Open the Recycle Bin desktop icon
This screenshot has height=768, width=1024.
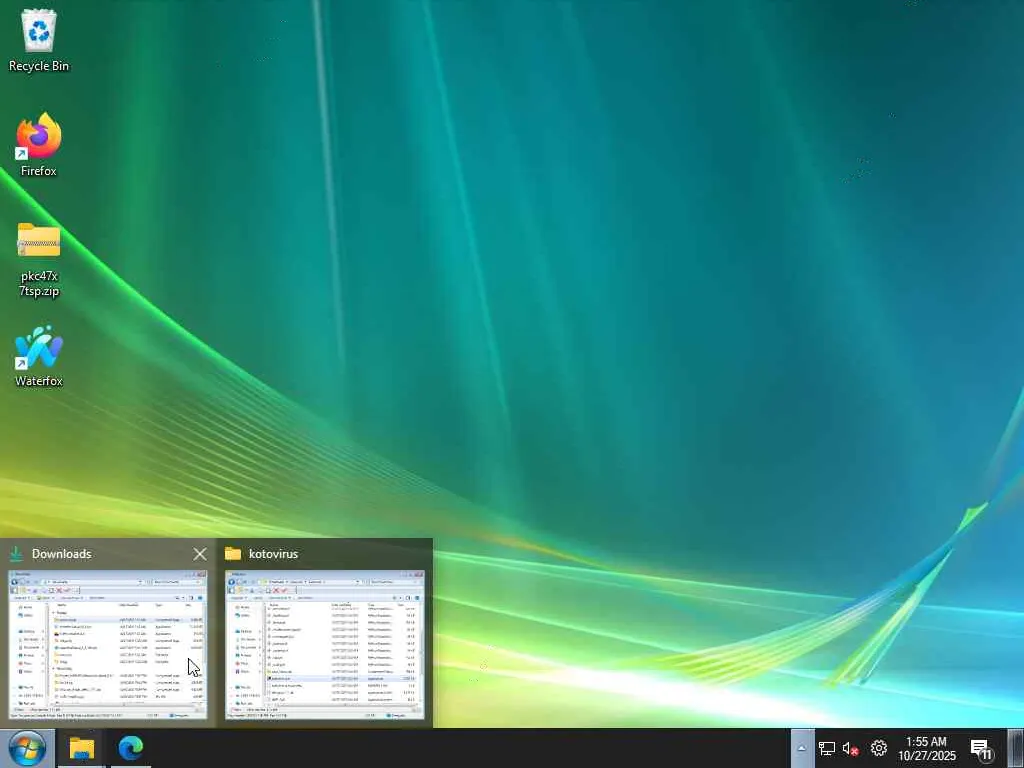39,40
